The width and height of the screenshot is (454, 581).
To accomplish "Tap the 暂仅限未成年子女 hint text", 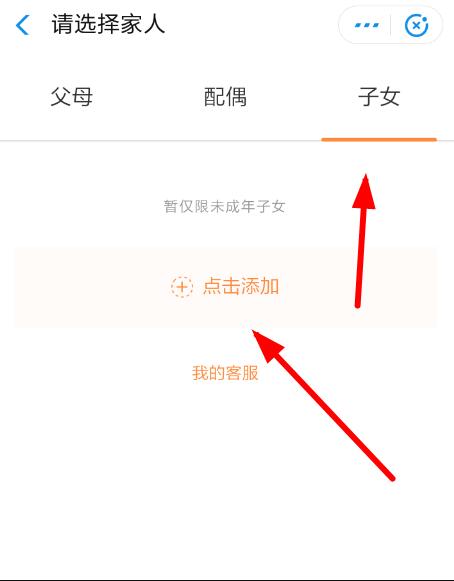I will coord(225,206).
